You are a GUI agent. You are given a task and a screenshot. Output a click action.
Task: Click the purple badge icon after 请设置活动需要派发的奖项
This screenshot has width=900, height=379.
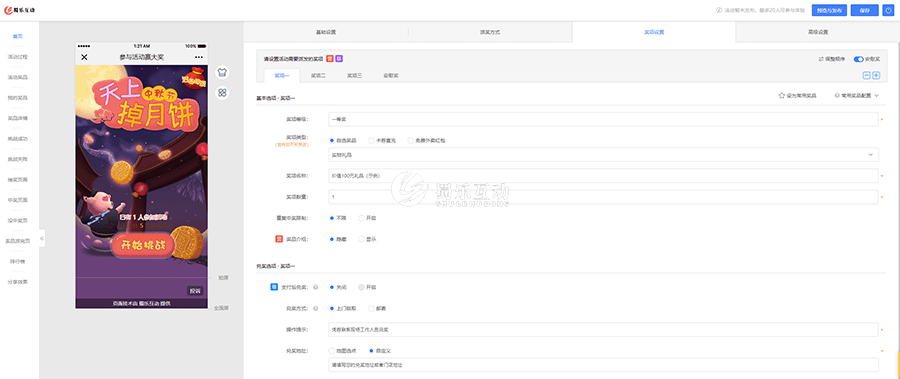(x=339, y=59)
